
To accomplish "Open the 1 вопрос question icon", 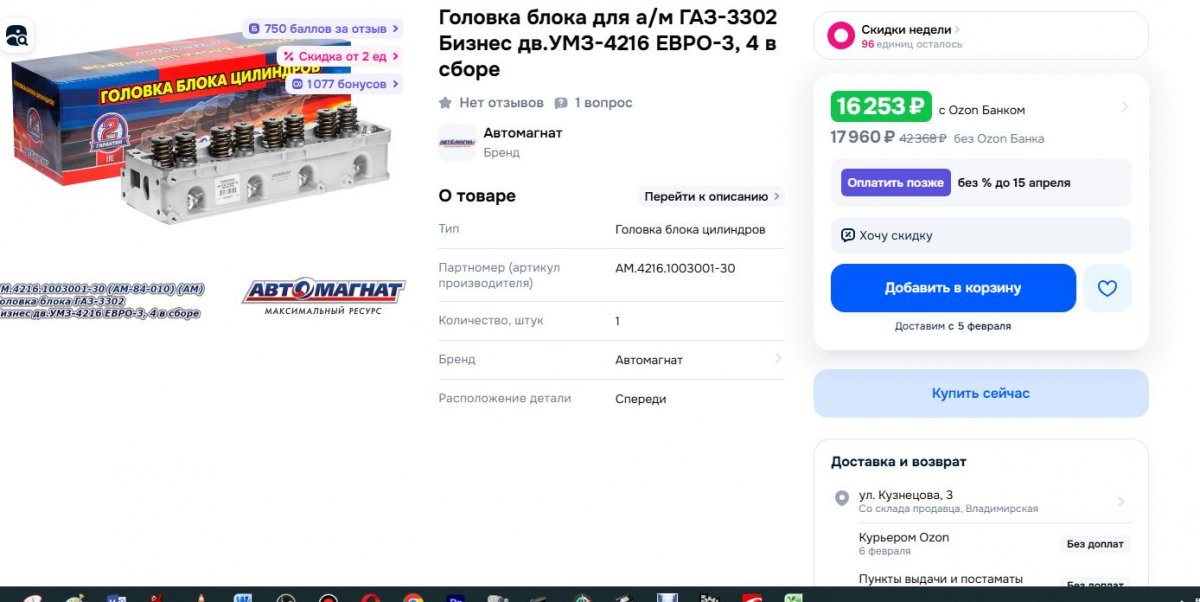I will click(561, 103).
